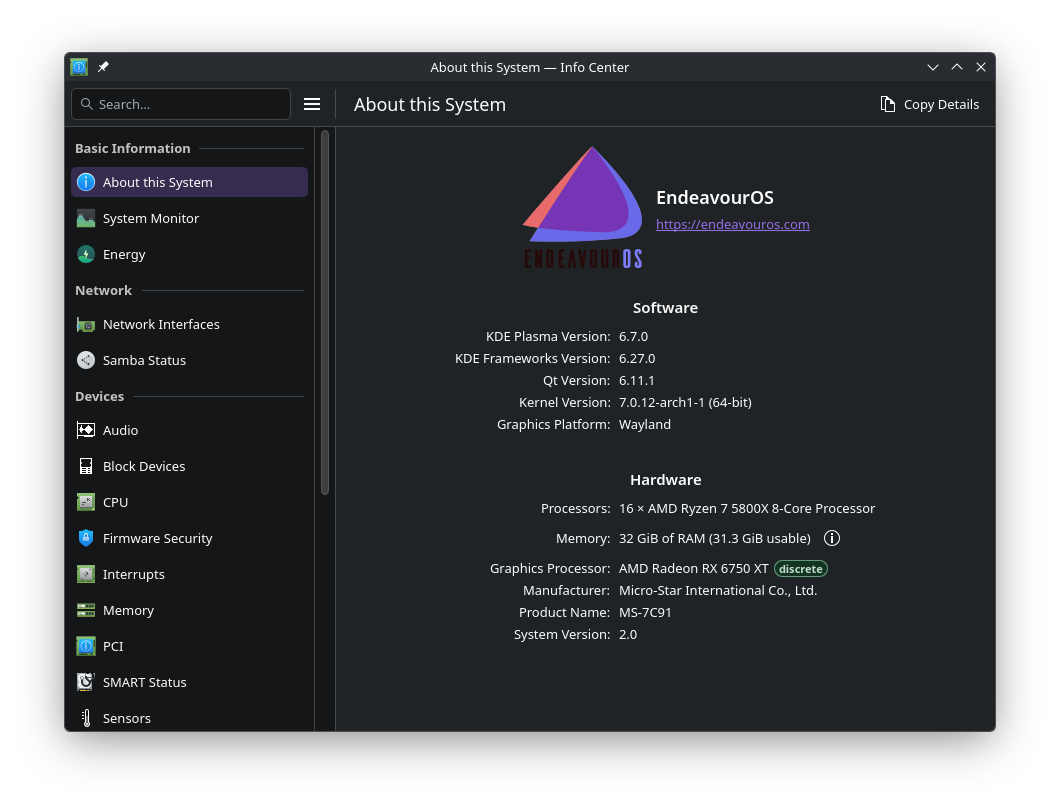
Task: Click the PCI icon in sidebar
Action: pos(86,646)
